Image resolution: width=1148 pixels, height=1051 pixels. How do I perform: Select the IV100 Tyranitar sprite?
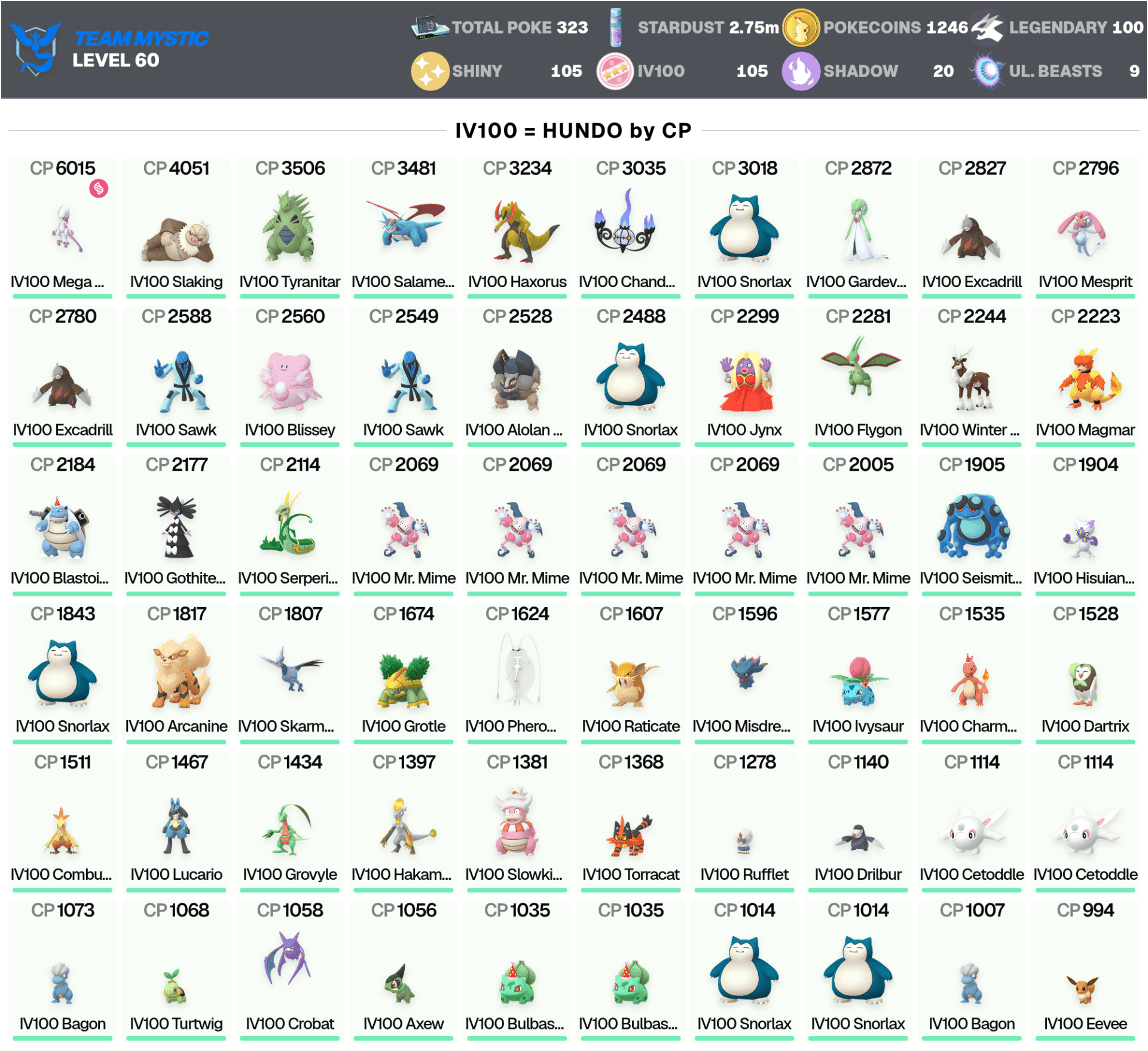click(x=289, y=226)
